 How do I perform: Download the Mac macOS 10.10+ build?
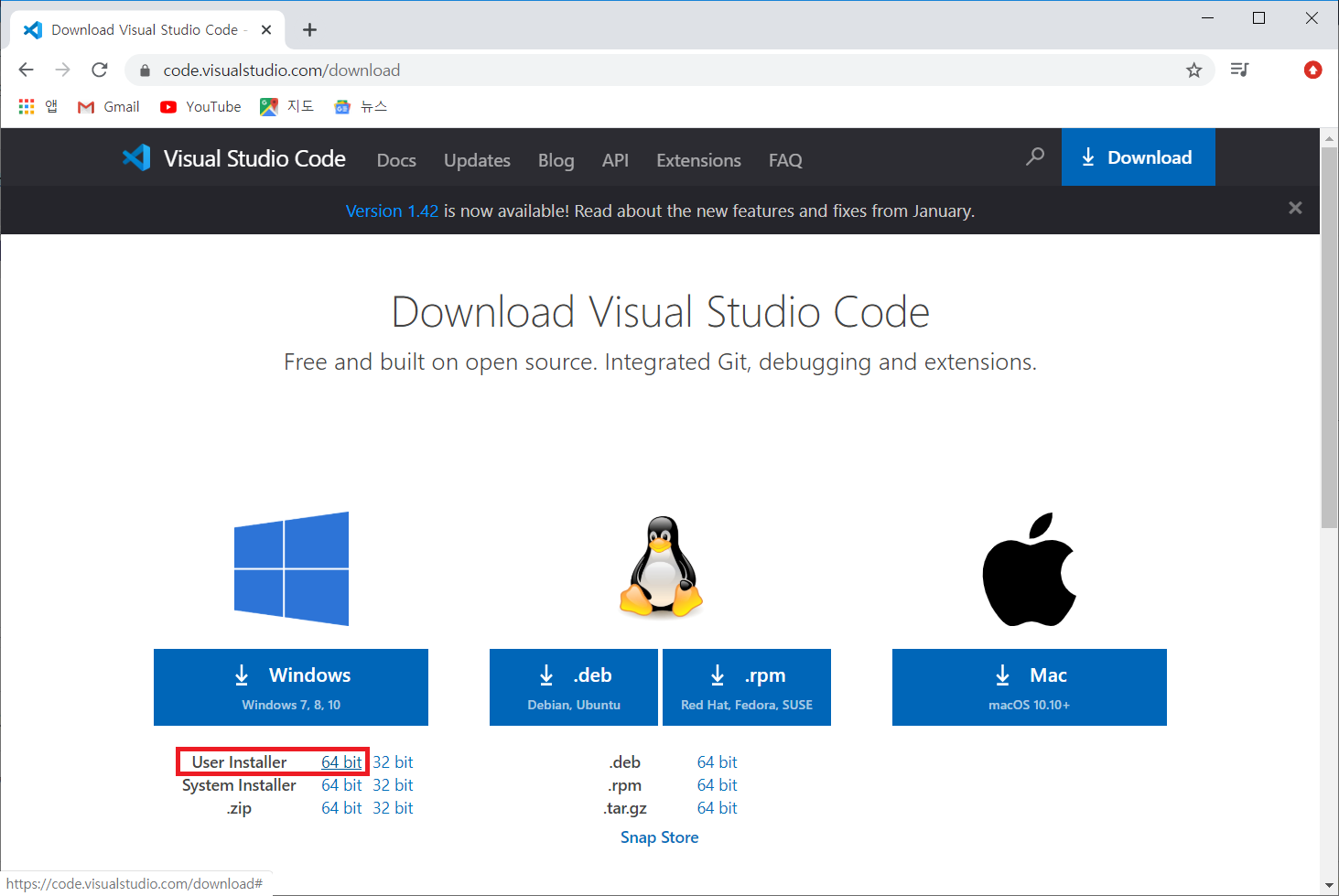(x=1030, y=687)
